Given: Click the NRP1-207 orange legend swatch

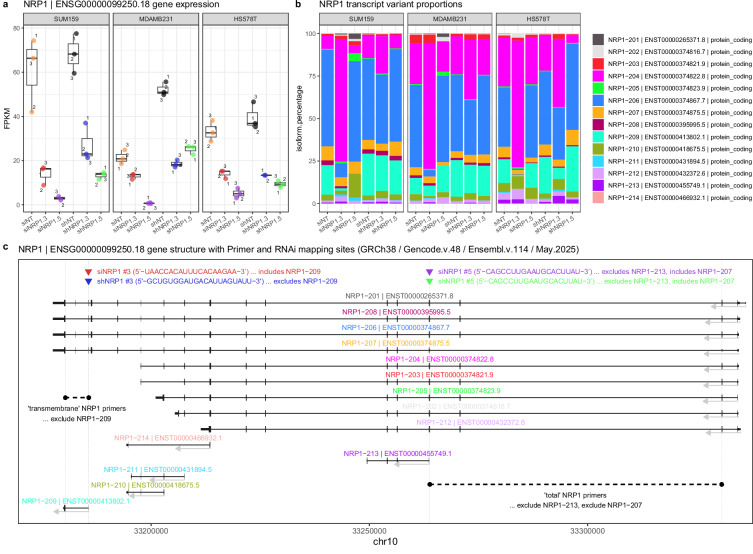Looking at the screenshot, I should pos(598,112).
